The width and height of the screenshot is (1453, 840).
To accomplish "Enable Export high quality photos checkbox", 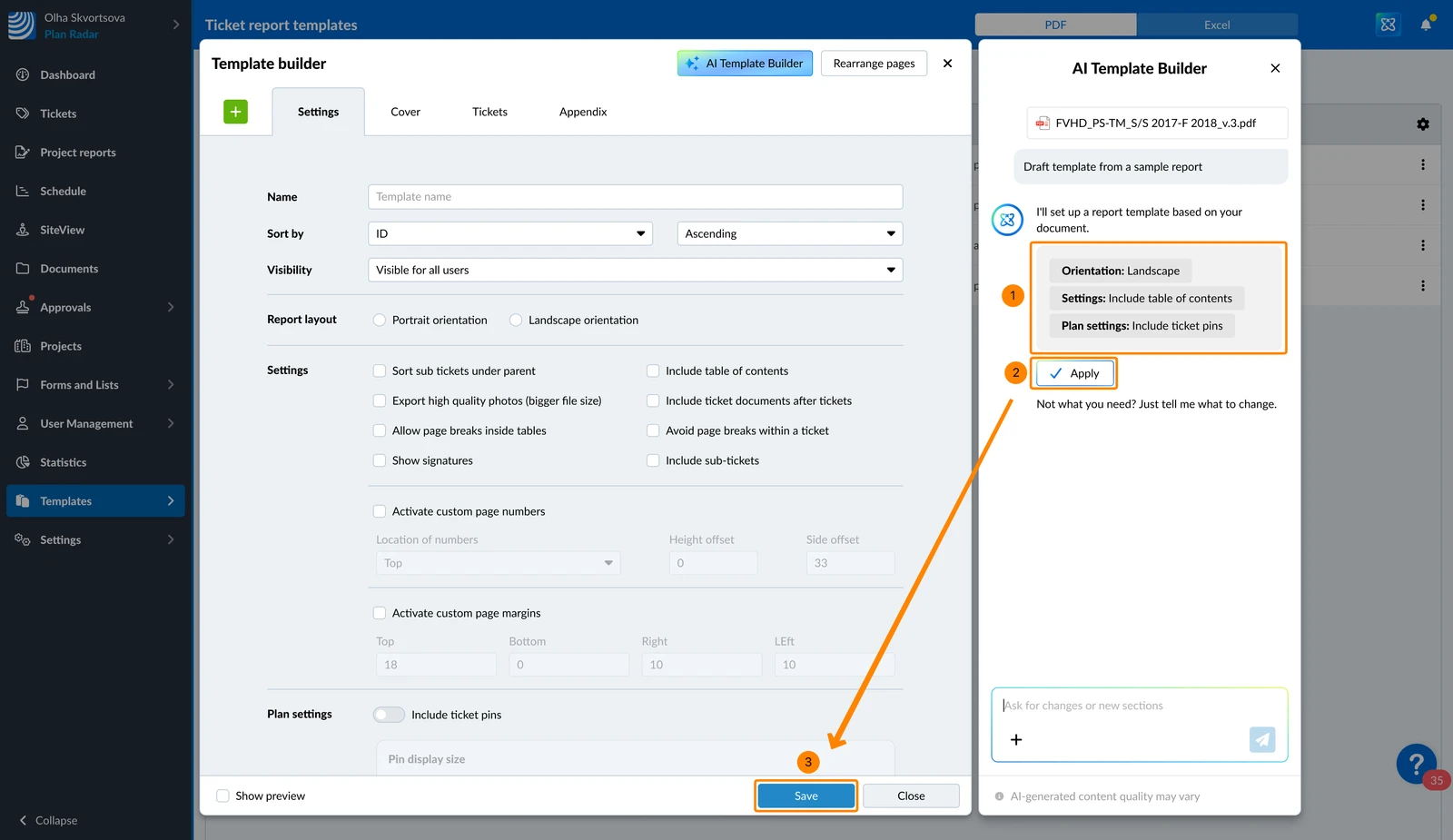I will click(x=380, y=400).
